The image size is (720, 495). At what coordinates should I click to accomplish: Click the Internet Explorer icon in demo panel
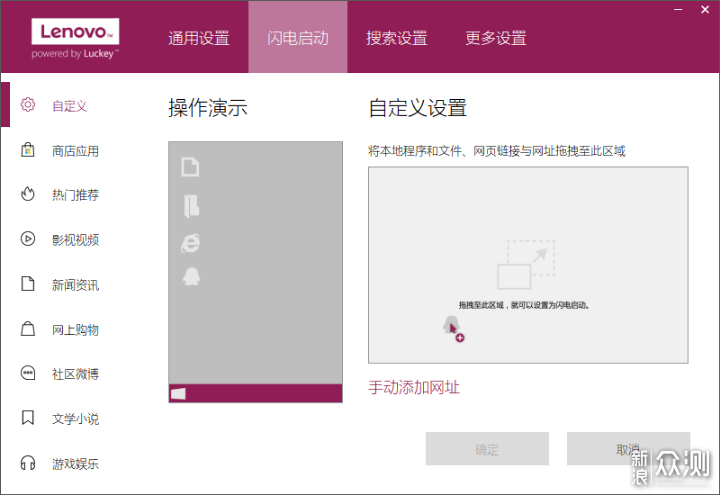pos(190,241)
